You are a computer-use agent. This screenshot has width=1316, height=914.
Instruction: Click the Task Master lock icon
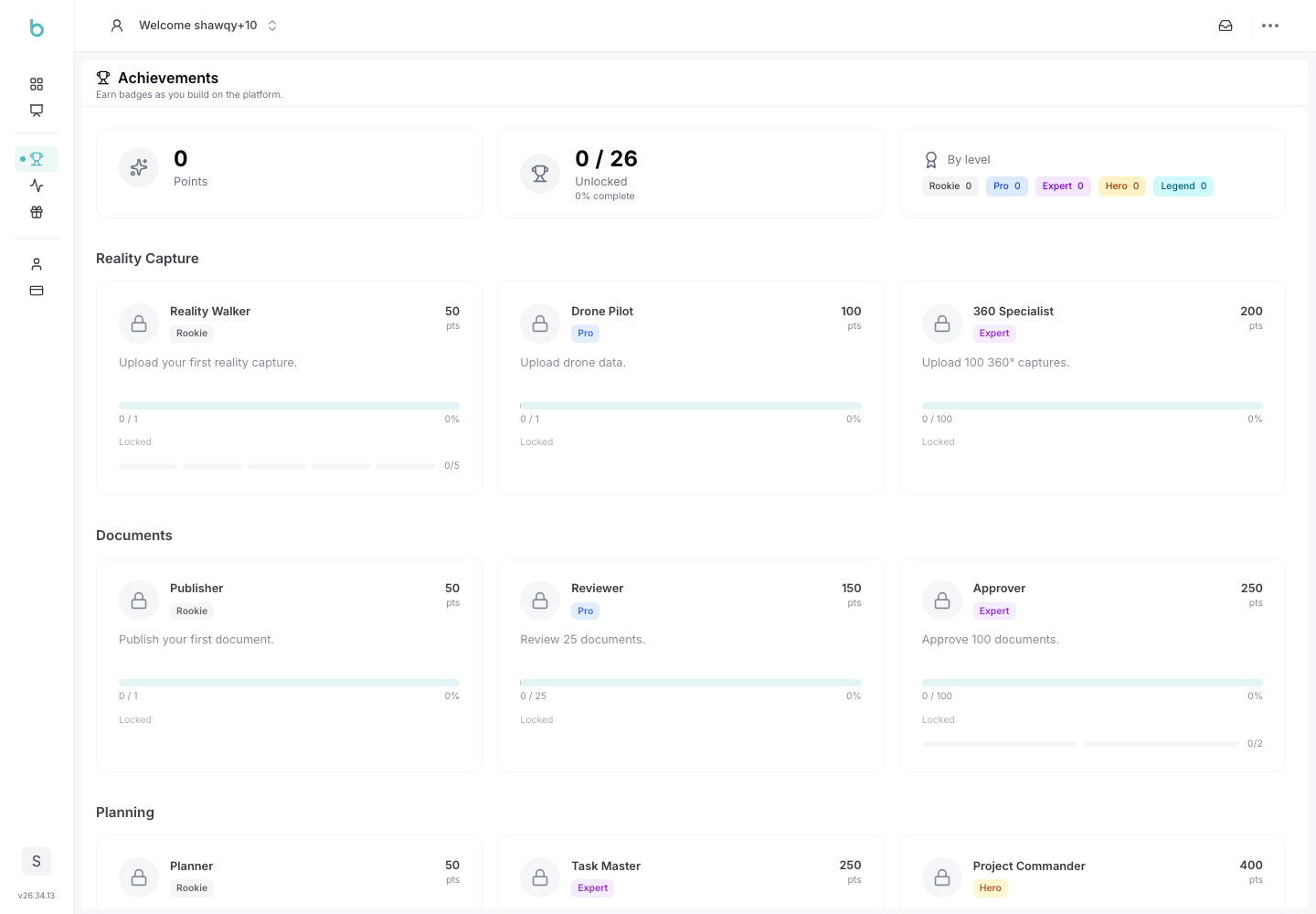[x=540, y=877]
